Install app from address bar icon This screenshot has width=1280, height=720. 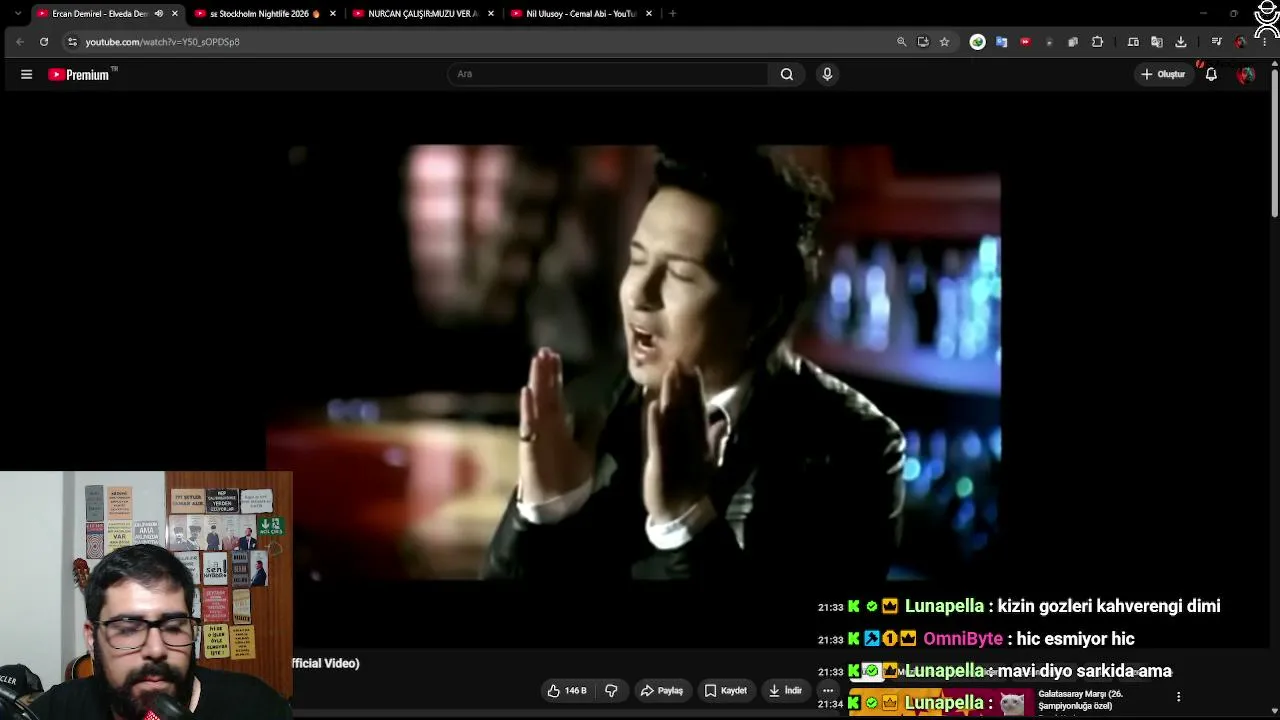923,42
